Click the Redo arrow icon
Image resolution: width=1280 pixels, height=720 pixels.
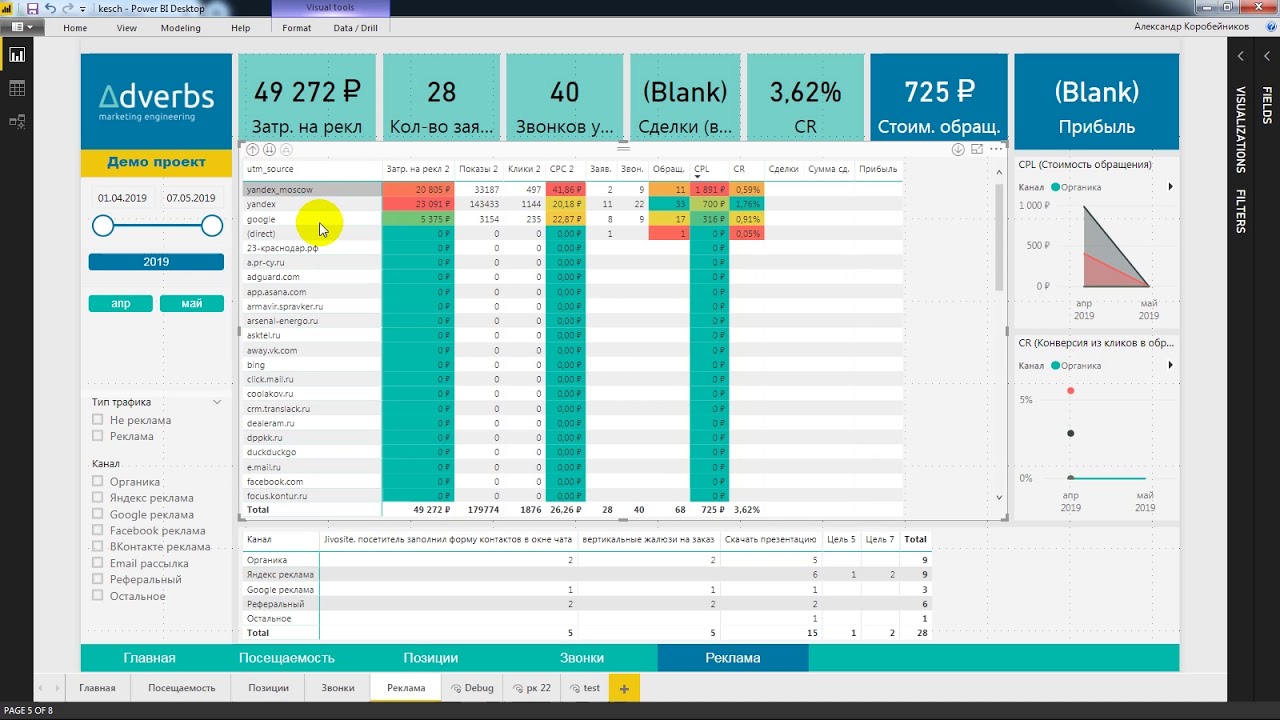point(67,8)
